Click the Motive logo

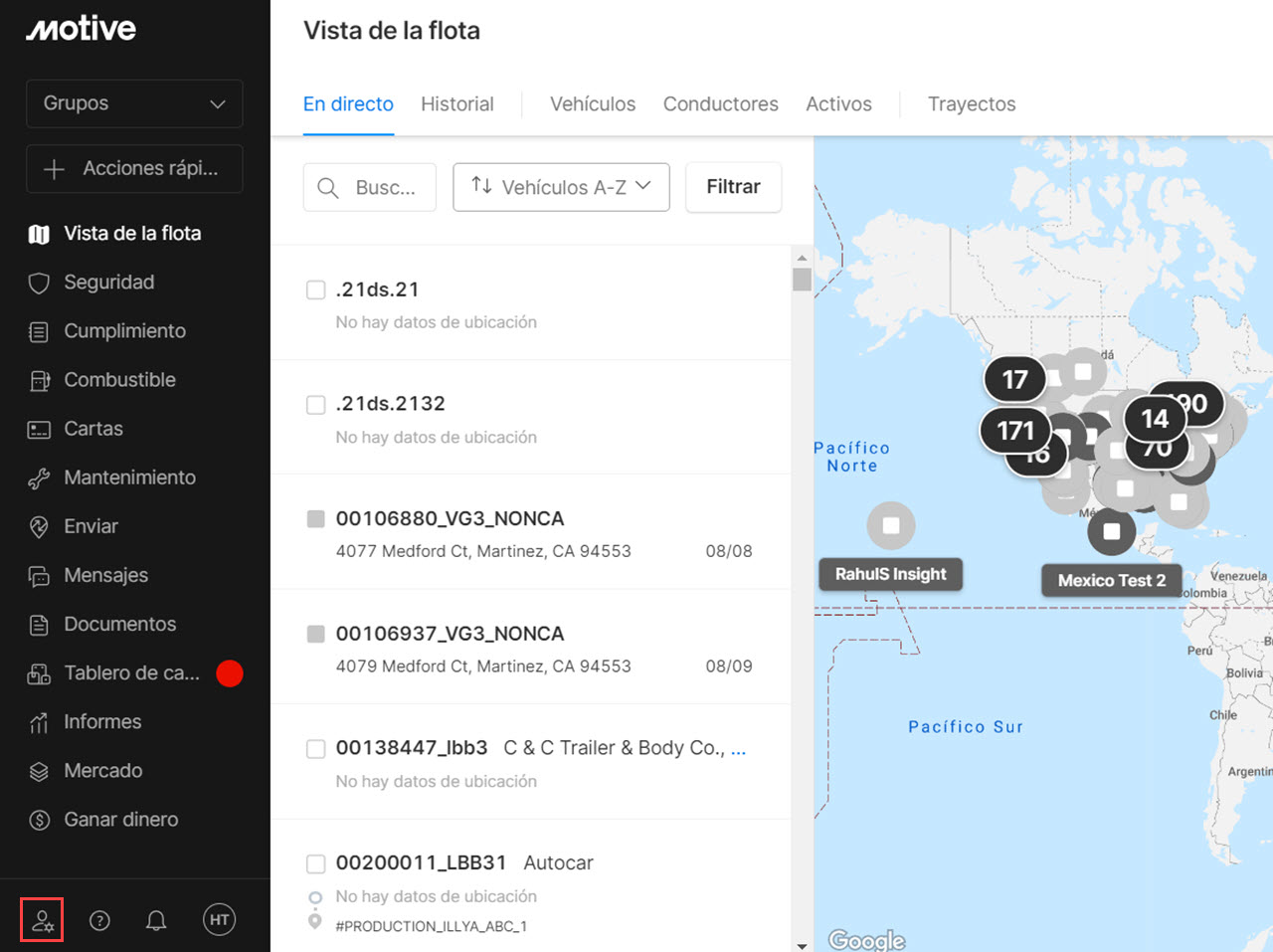(82, 28)
